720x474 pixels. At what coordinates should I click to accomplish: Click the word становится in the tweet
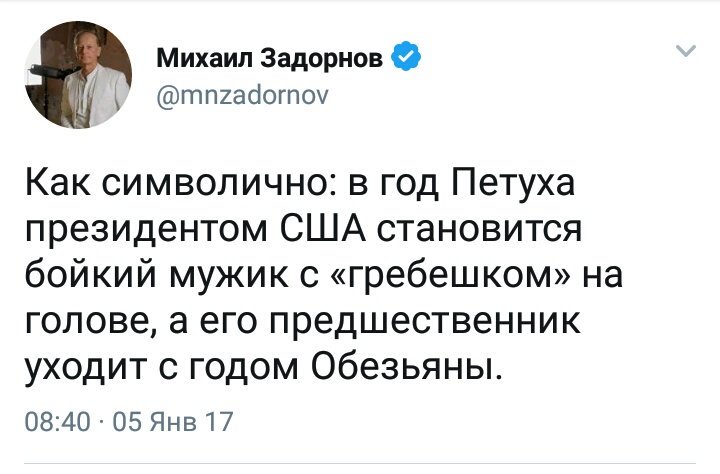click(x=479, y=229)
